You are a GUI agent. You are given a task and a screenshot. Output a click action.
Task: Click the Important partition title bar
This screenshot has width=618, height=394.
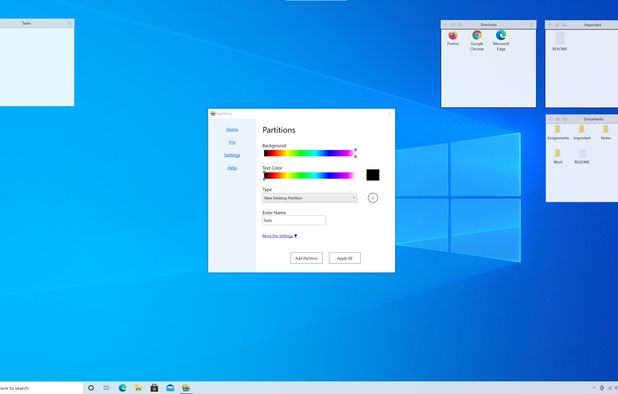pos(582,25)
